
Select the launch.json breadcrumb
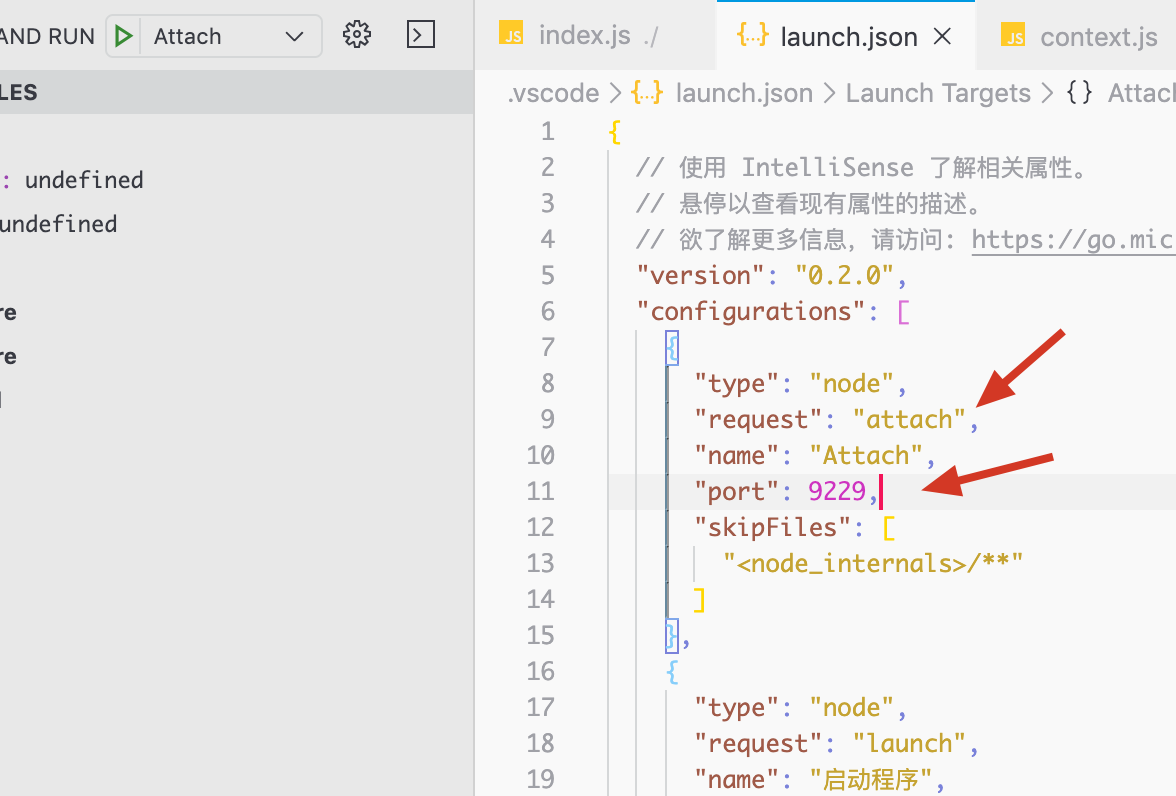click(744, 93)
